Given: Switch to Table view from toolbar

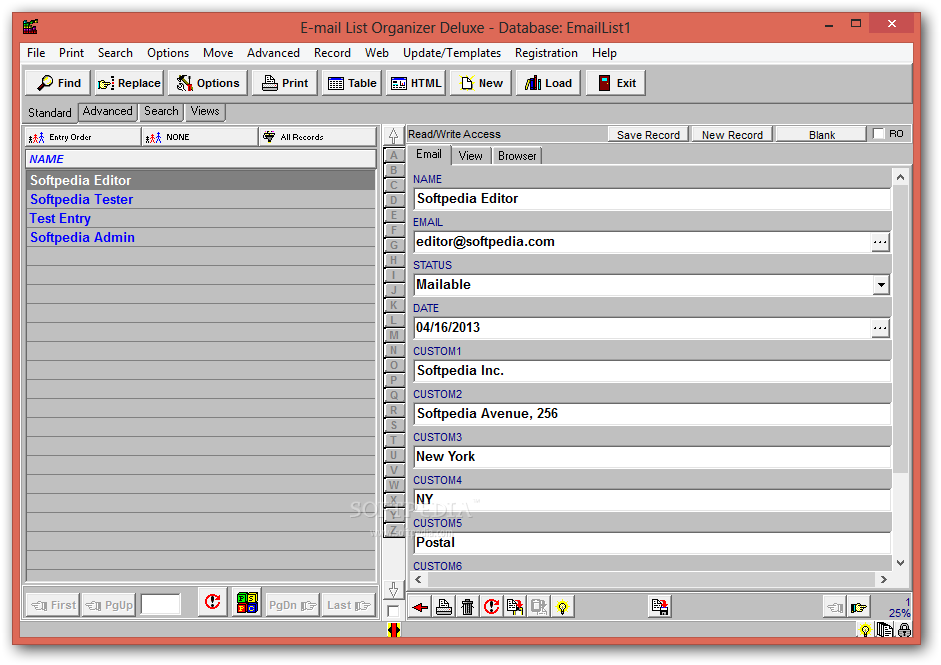Looking at the screenshot, I should pyautogui.click(x=352, y=83).
